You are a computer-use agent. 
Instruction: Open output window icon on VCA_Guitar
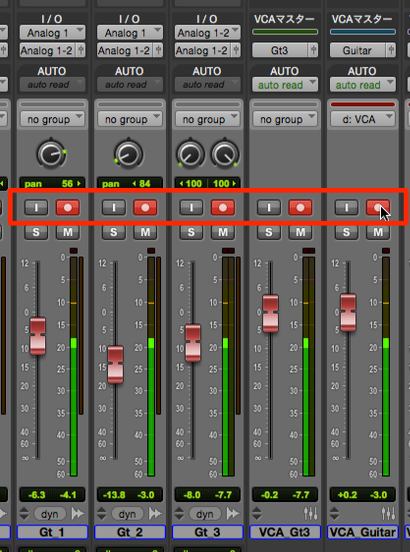coord(389,514)
